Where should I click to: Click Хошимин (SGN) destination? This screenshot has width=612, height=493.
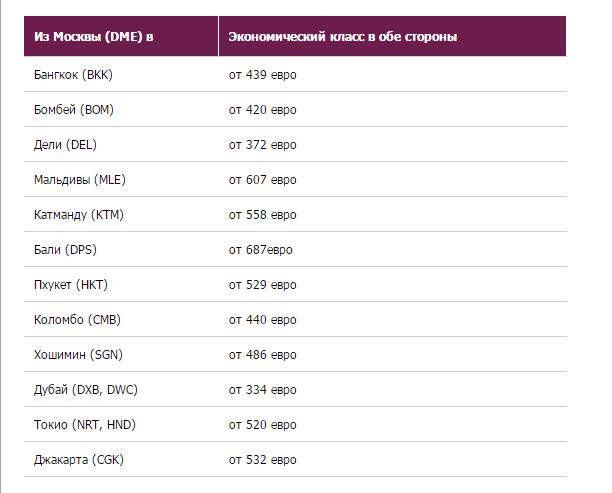[78, 355]
